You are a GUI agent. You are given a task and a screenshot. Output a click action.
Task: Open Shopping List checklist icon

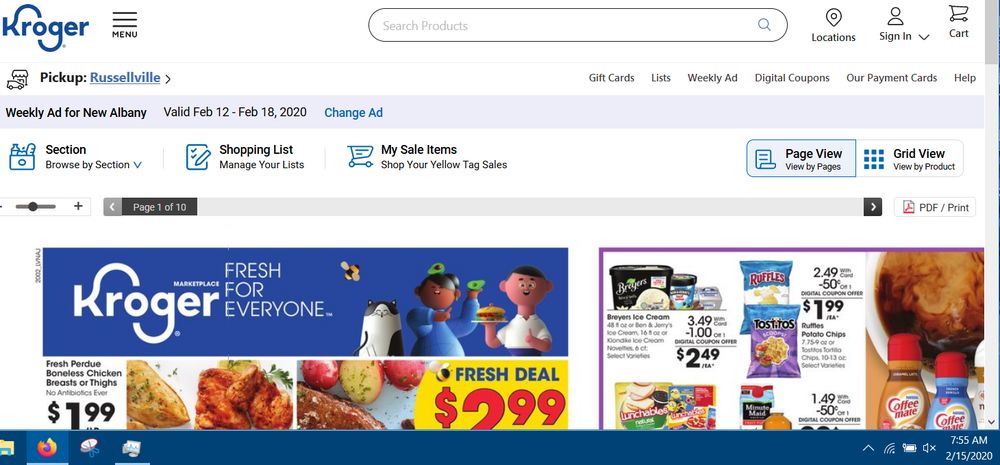(198, 157)
